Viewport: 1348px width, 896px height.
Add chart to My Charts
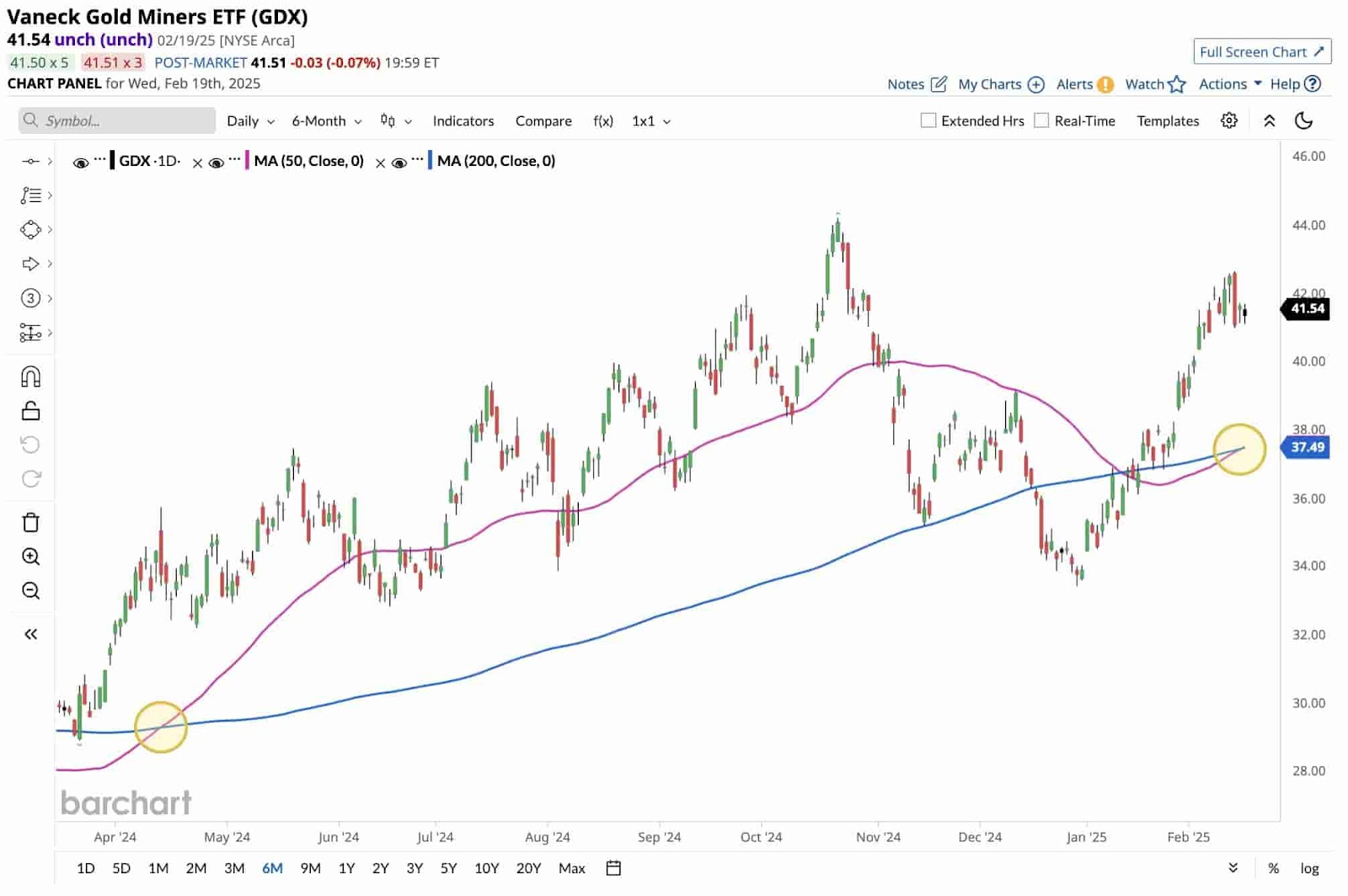[1001, 84]
